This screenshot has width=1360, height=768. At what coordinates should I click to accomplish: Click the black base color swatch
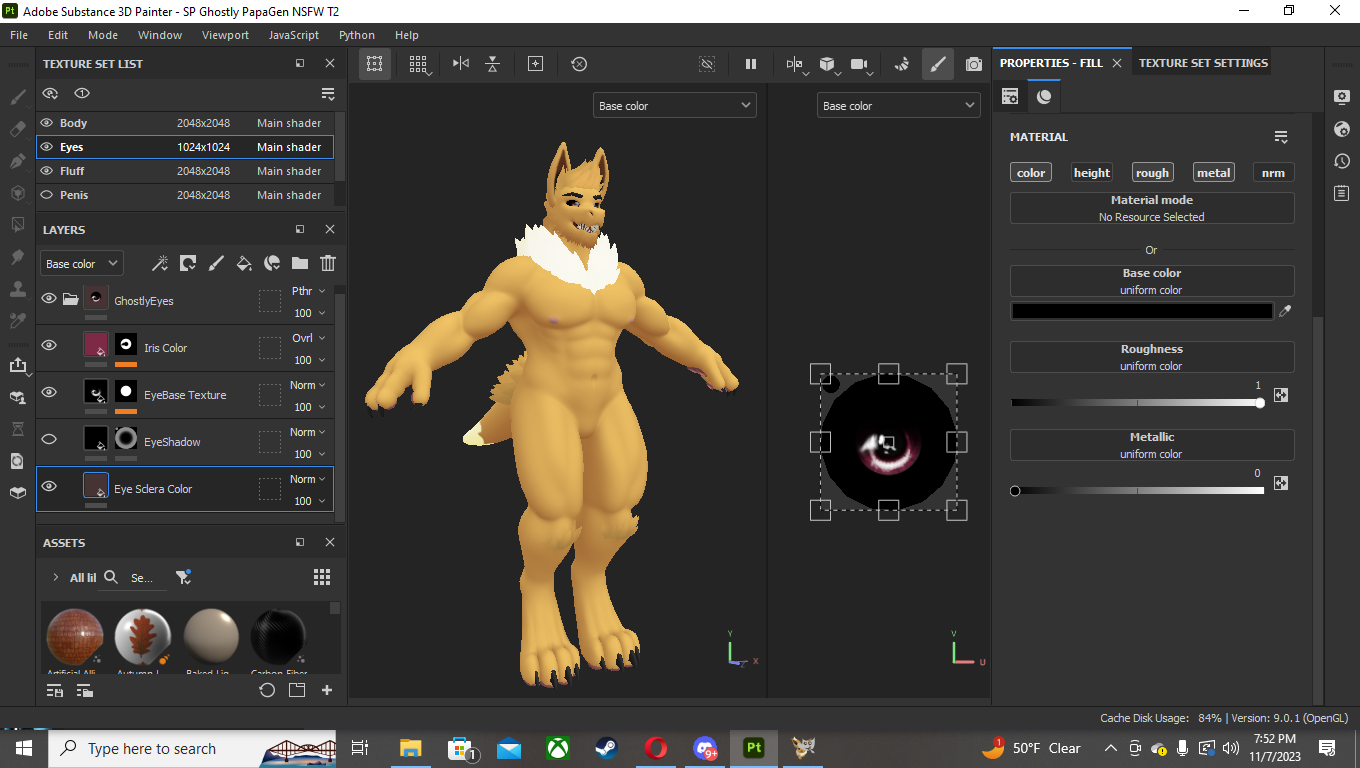click(x=1141, y=311)
